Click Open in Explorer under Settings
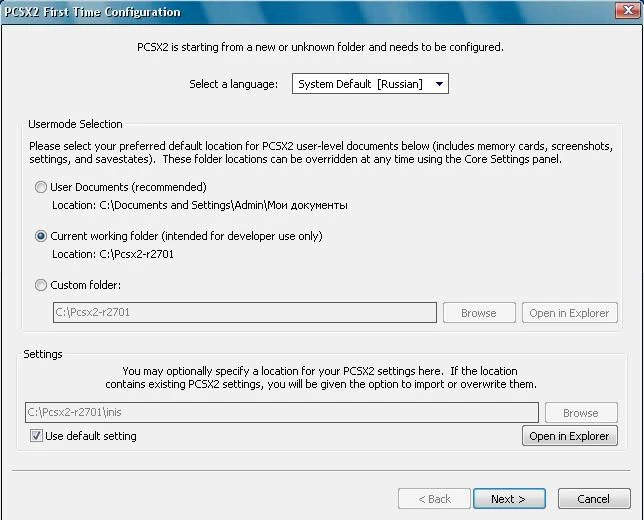644x520 pixels. (x=570, y=436)
